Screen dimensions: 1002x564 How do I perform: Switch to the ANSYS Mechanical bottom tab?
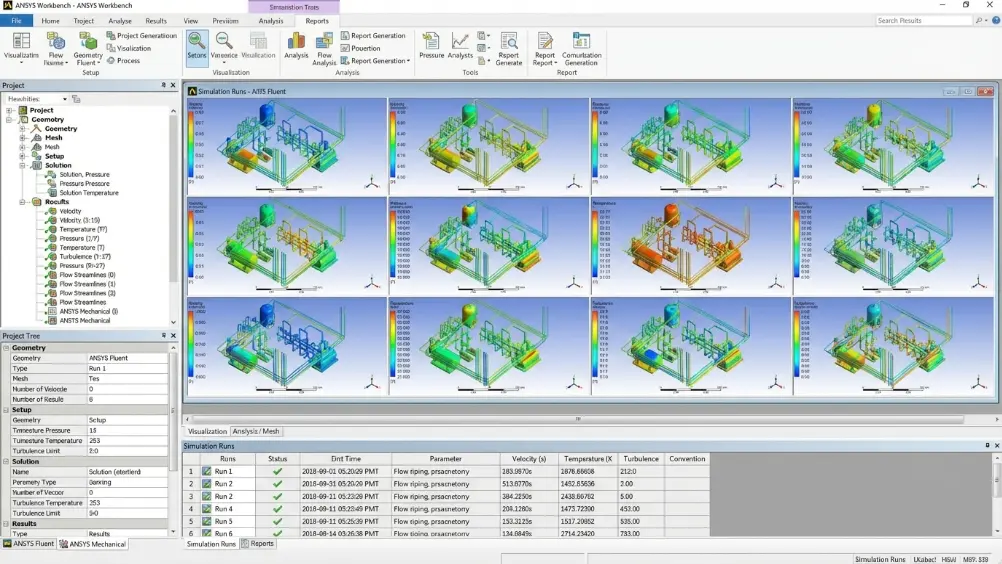(93, 544)
